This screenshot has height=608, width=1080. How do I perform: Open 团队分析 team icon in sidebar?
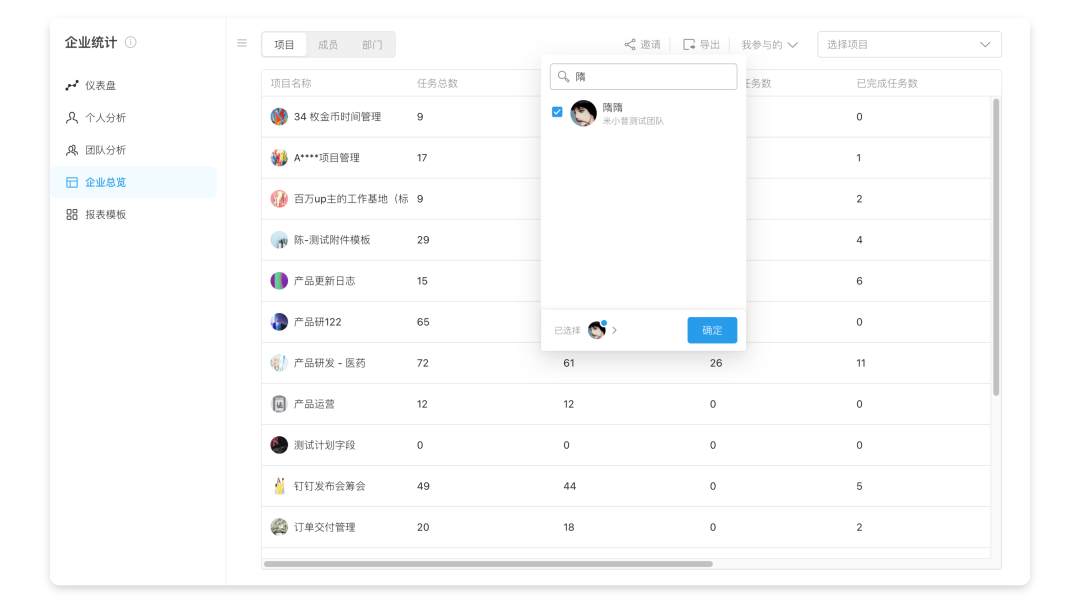(x=72, y=150)
